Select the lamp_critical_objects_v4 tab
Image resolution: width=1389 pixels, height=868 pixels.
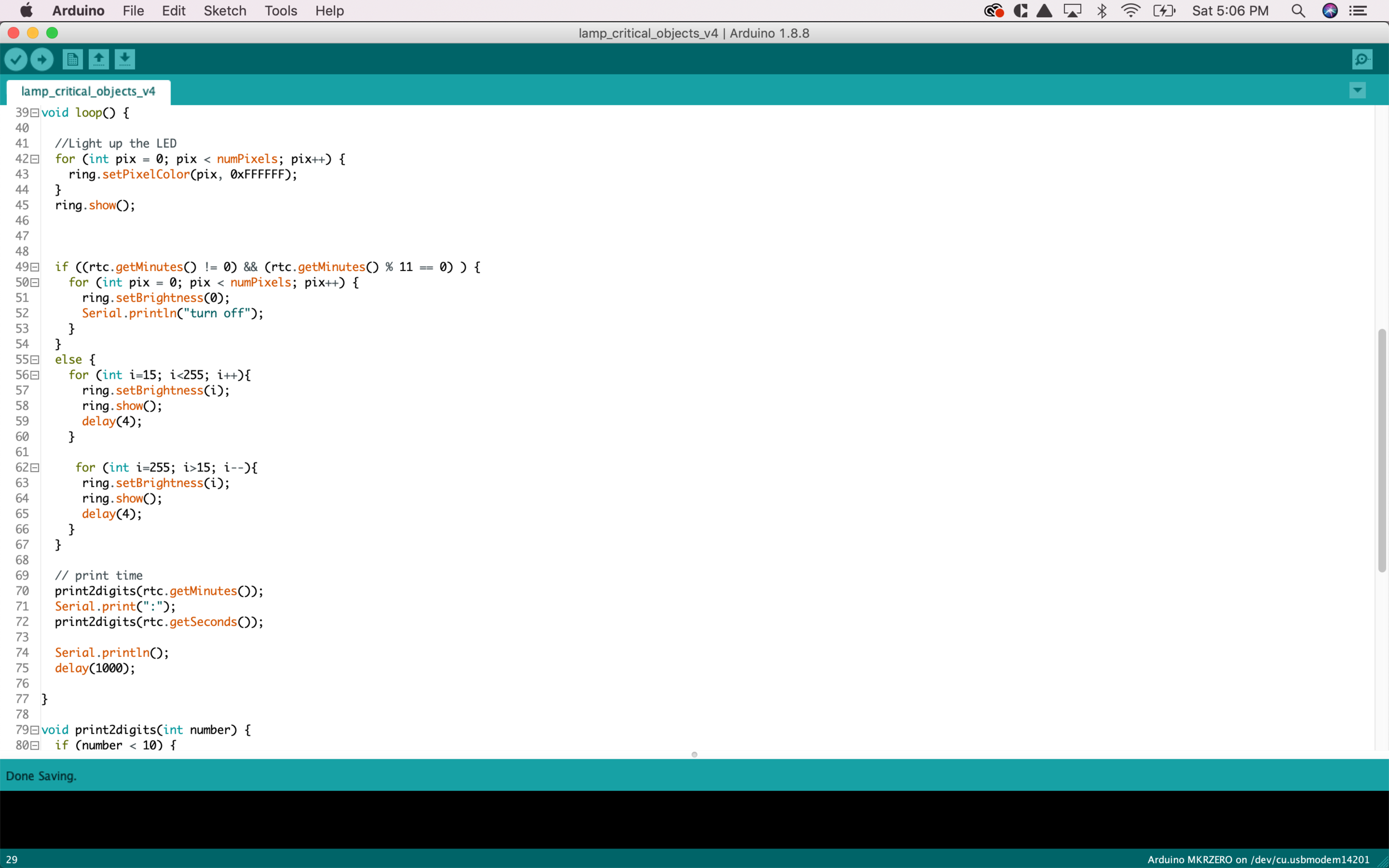click(88, 91)
